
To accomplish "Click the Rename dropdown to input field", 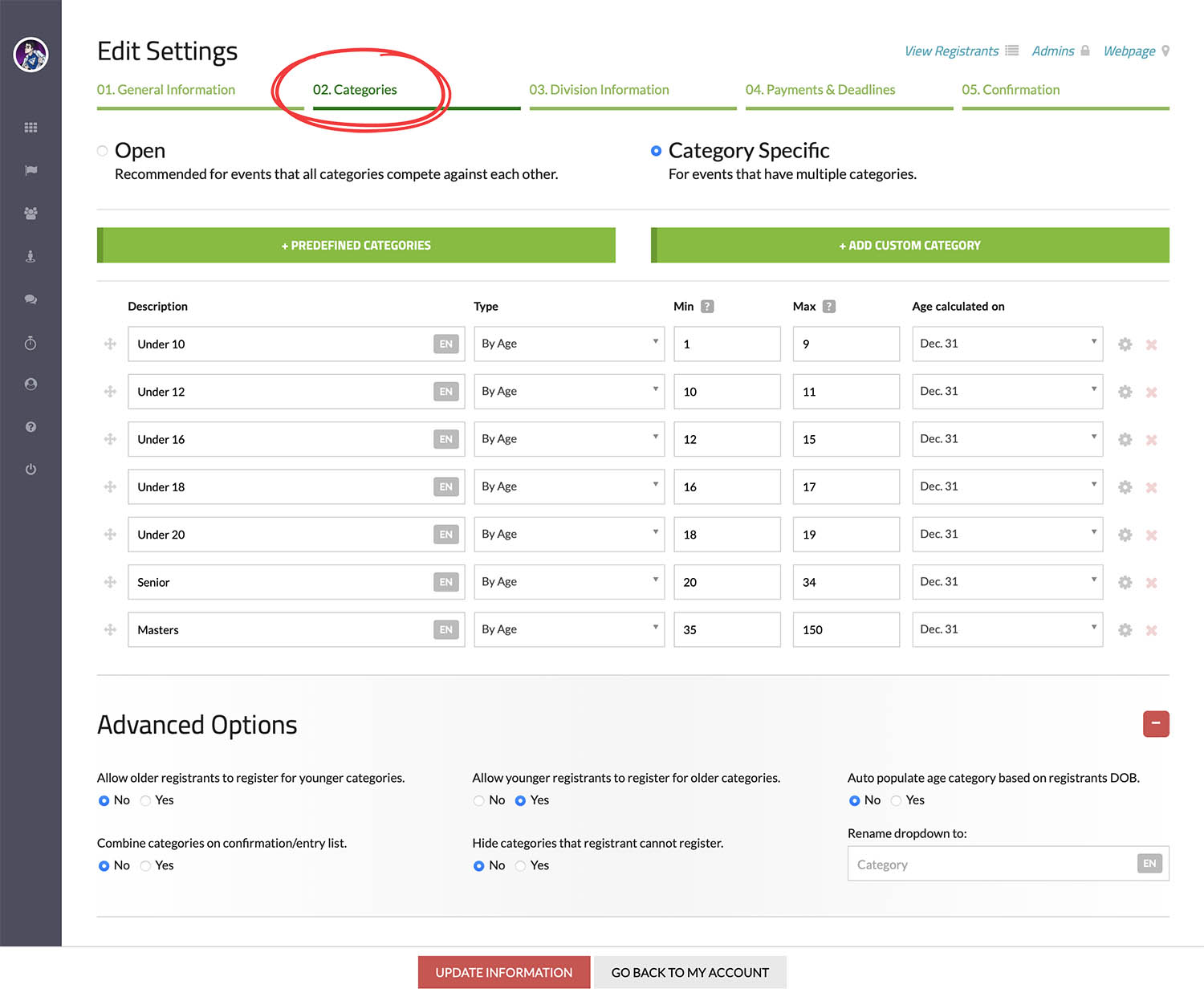I will pyautogui.click(x=993, y=865).
